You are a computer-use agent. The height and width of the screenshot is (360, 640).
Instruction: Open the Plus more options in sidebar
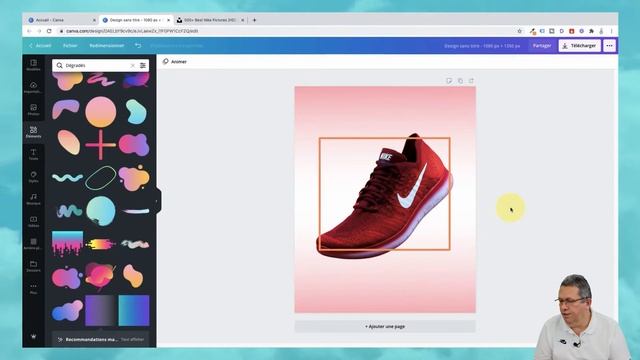click(x=33, y=288)
